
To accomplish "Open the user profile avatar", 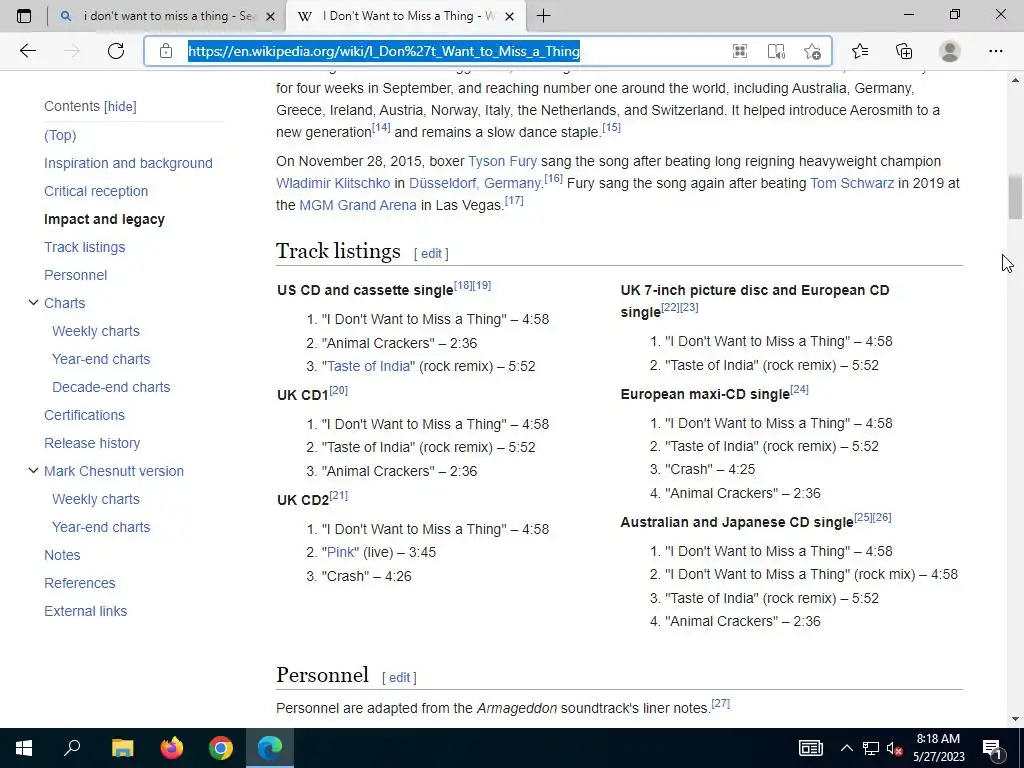I will click(x=950, y=51).
